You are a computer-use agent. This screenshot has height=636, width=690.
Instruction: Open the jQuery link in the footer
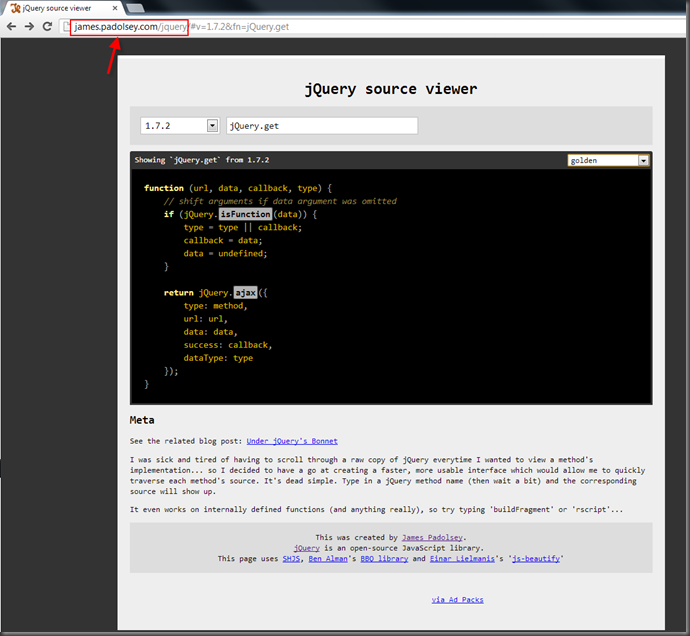tap(307, 548)
